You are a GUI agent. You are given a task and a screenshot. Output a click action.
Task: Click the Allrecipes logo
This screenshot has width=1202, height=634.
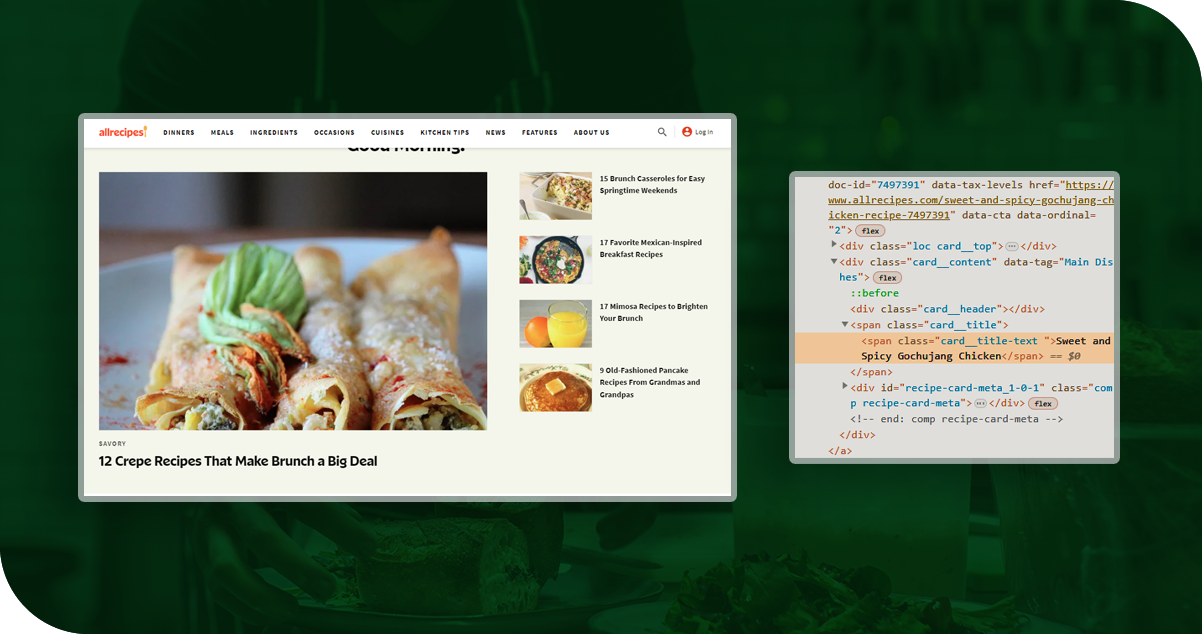coord(122,132)
